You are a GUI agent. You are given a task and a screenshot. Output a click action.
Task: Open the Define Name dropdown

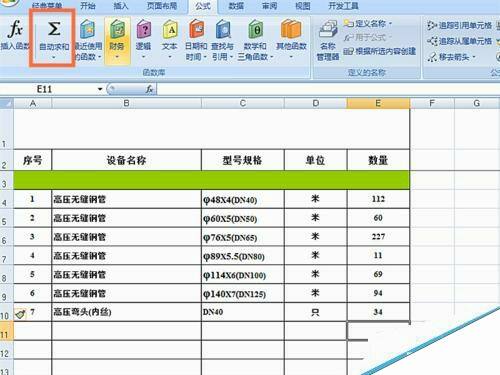tap(368, 24)
